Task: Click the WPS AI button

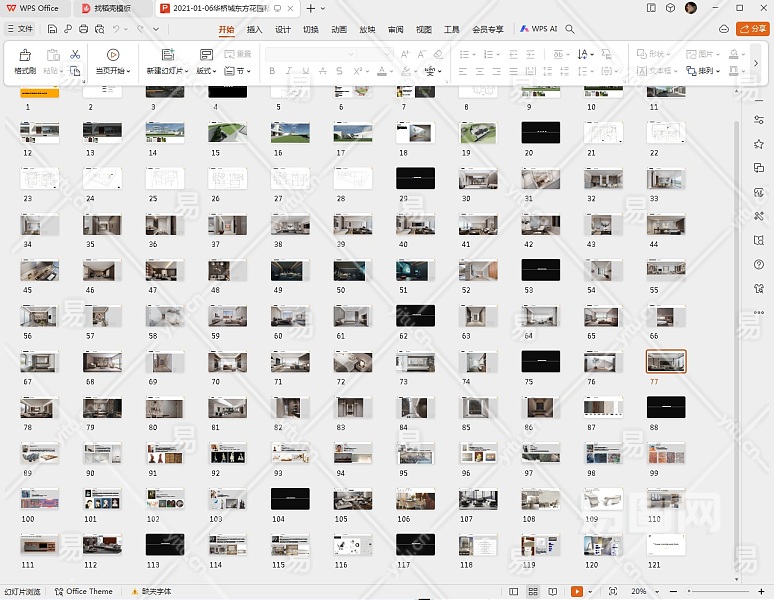Action: point(538,29)
